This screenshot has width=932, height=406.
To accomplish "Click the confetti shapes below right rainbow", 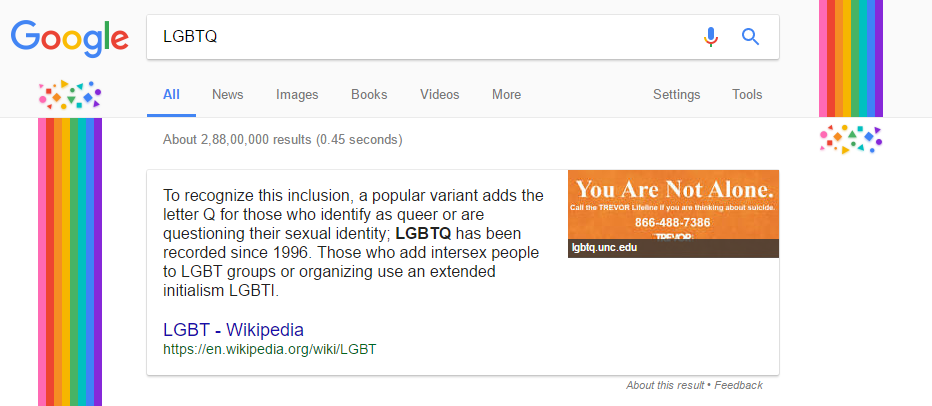I will tap(851, 140).
